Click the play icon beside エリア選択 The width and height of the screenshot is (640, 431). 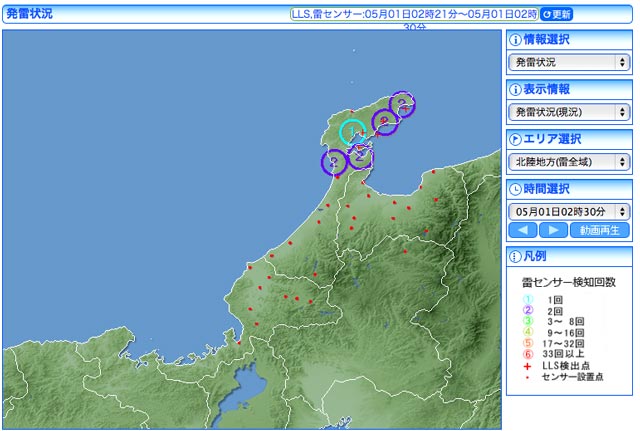[515, 139]
